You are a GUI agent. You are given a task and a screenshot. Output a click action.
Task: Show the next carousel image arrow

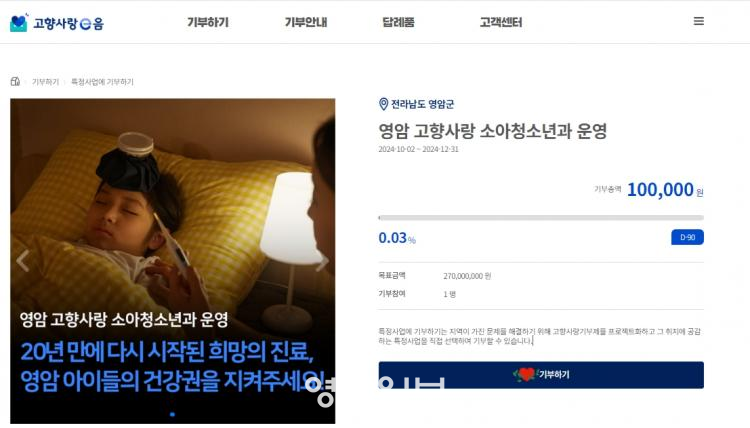pyautogui.click(x=322, y=261)
